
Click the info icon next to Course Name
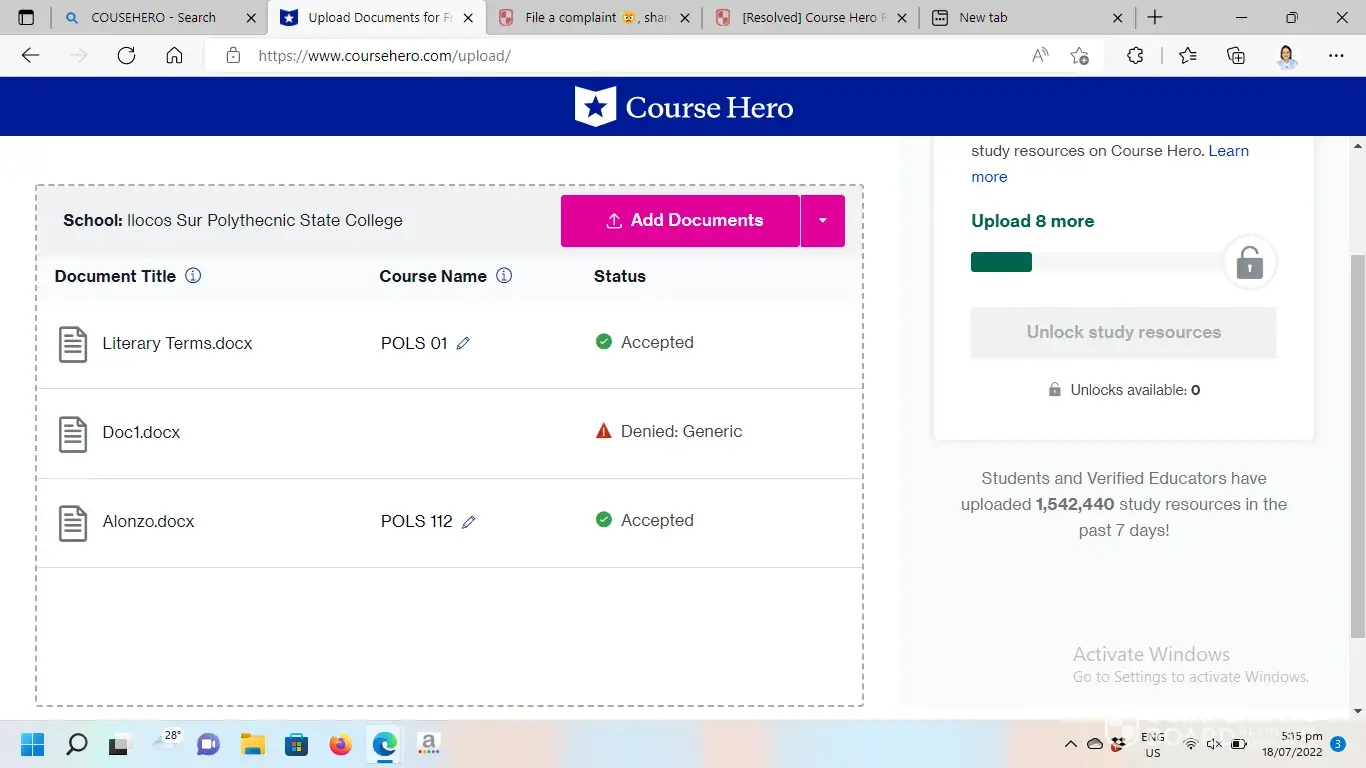click(x=504, y=276)
